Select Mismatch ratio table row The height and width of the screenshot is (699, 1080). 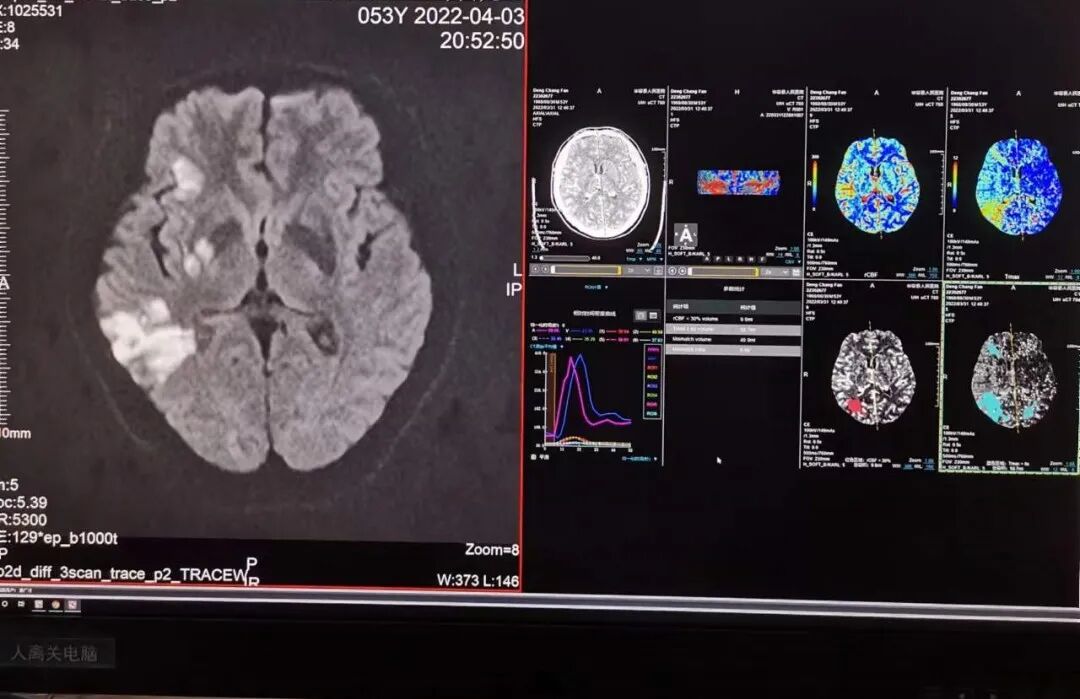[x=733, y=349]
